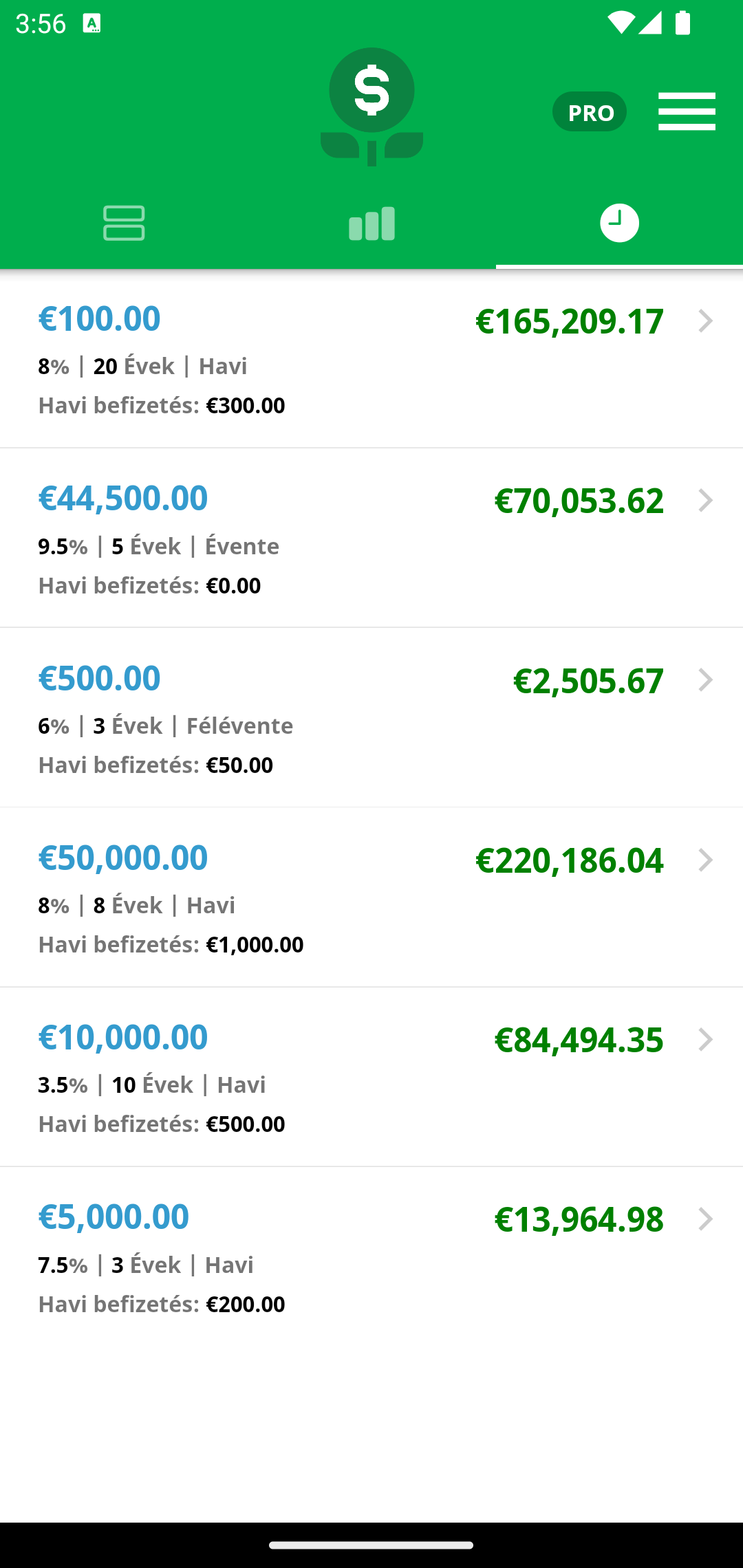Open chevron next to €13,964.98
Viewport: 743px width, 1568px height.
pos(705,1219)
